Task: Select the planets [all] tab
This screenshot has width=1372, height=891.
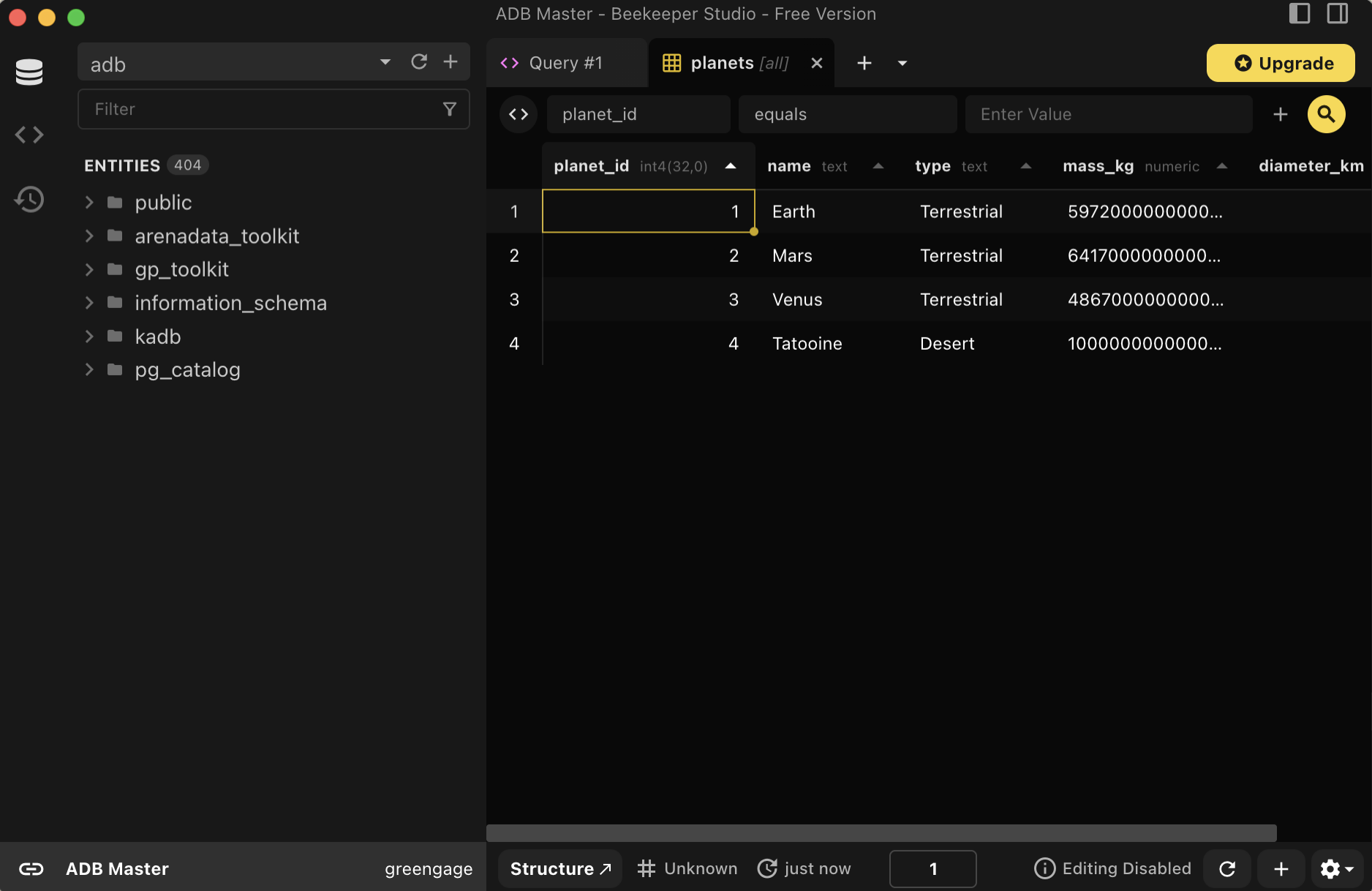Action: click(x=741, y=64)
